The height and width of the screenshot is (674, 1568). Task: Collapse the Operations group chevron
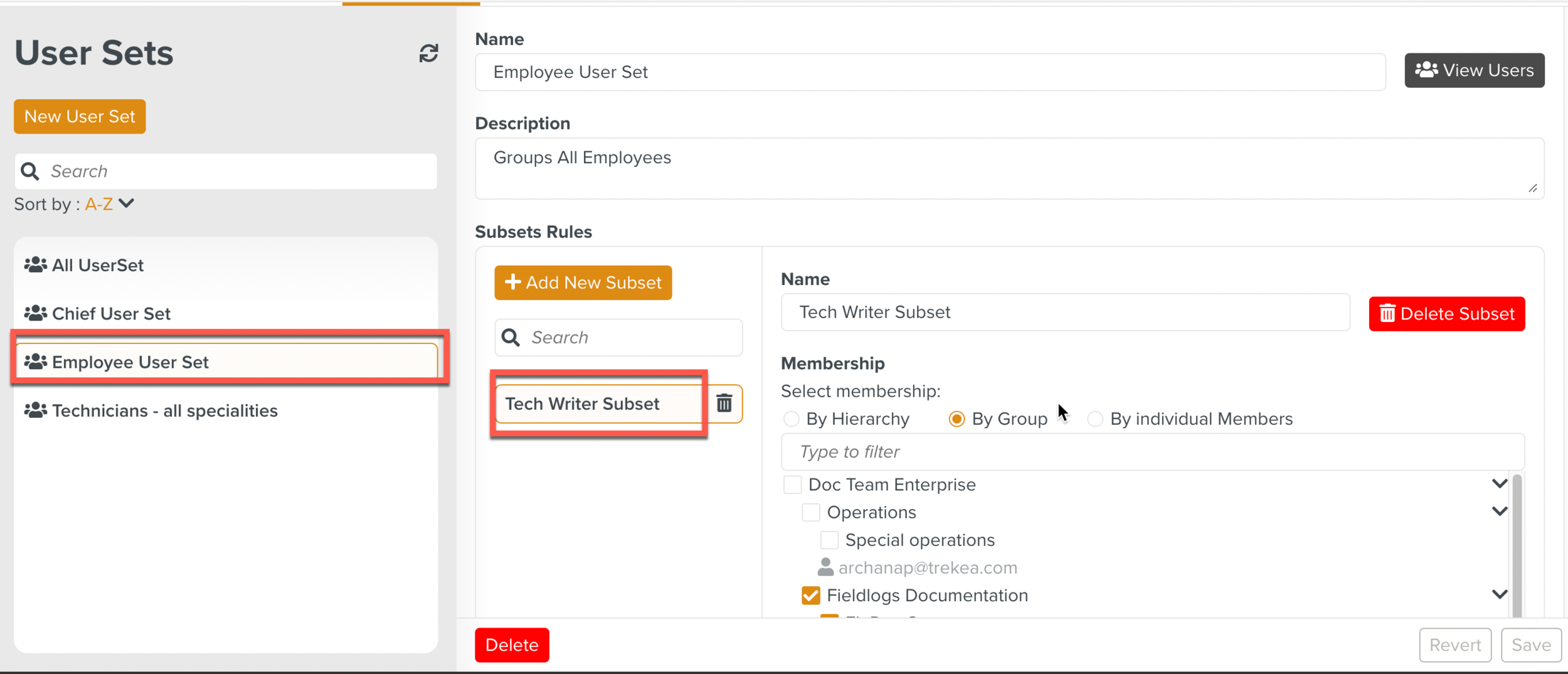point(1499,511)
